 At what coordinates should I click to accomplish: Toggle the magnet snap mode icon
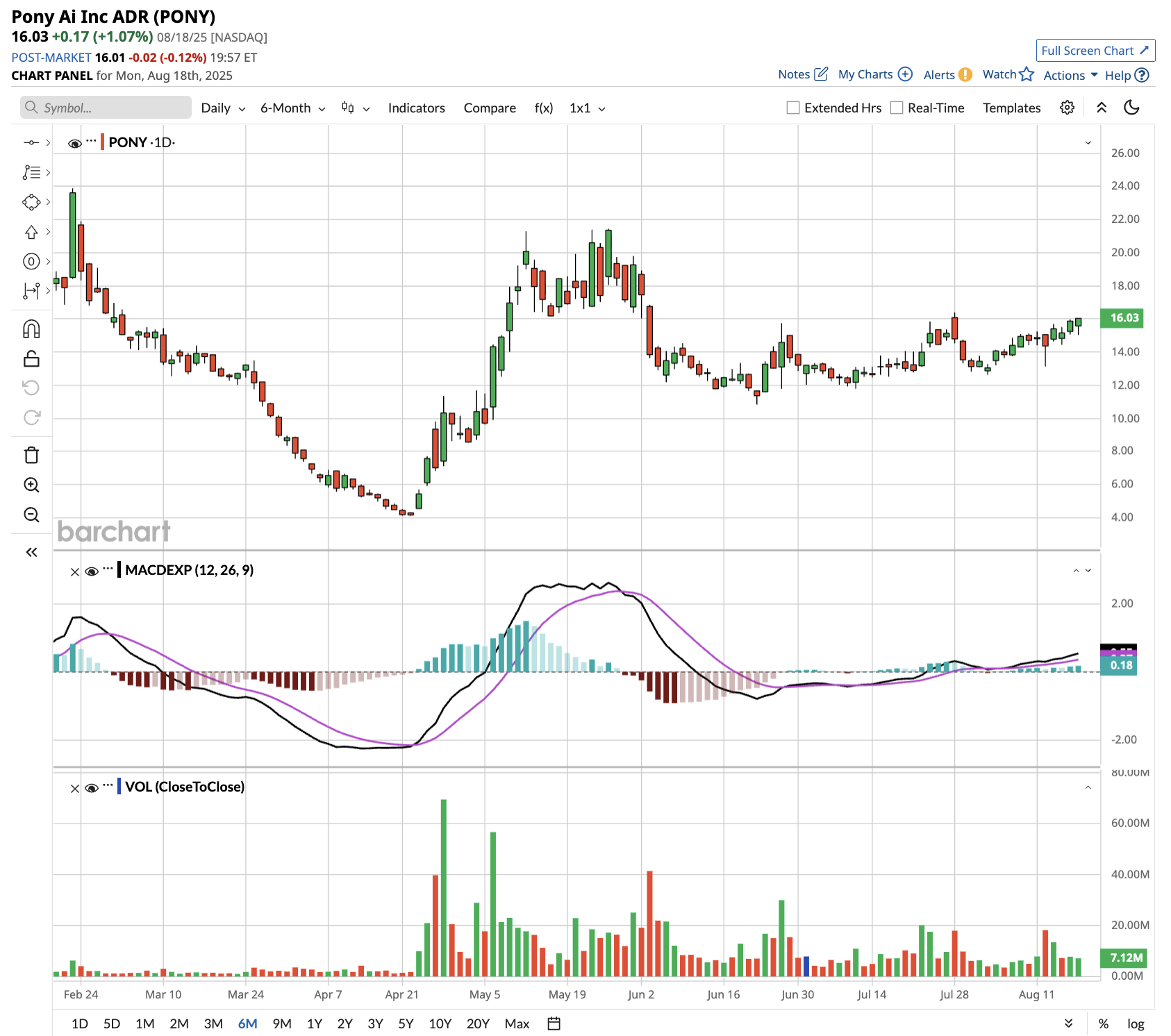(x=31, y=328)
